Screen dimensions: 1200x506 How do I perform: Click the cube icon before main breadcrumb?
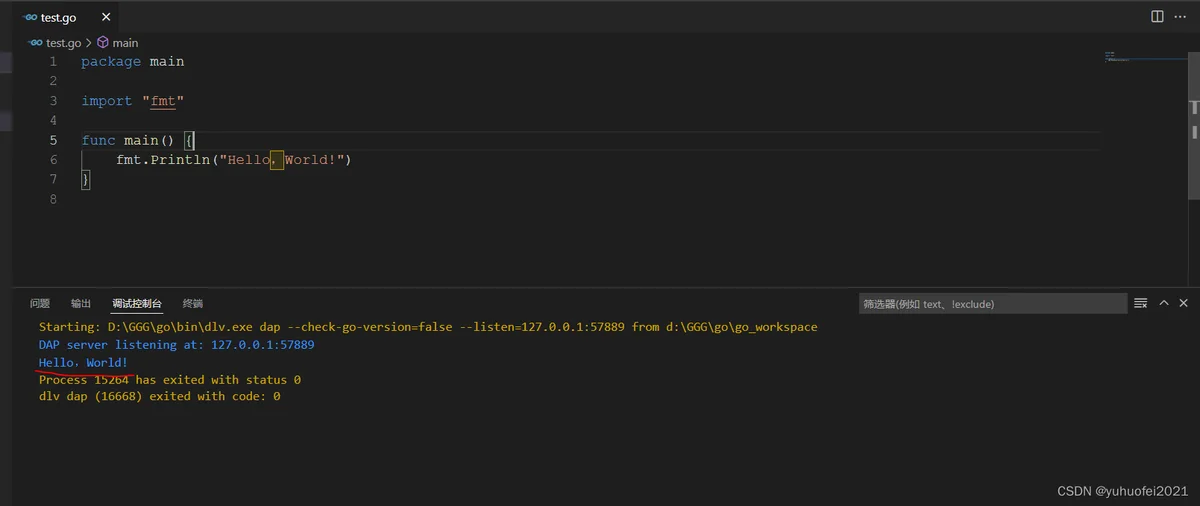(x=103, y=43)
